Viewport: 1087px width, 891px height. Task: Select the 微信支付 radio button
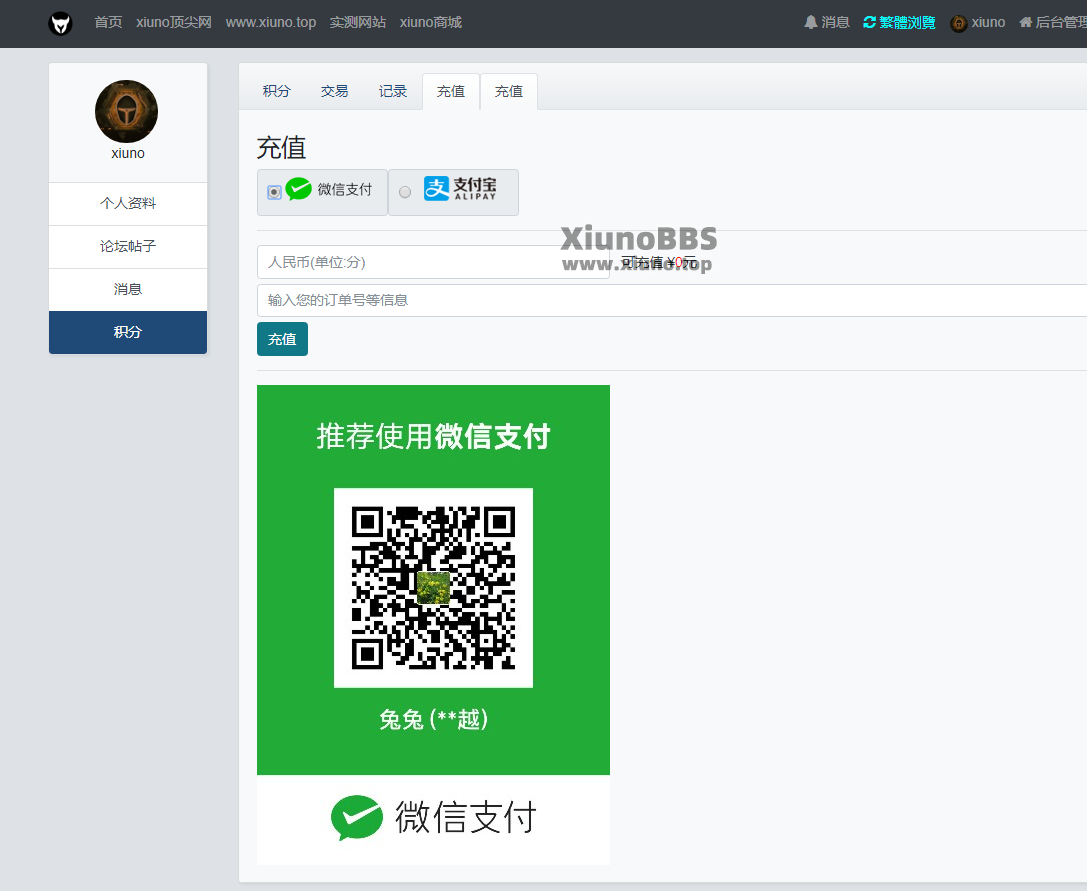coord(274,192)
